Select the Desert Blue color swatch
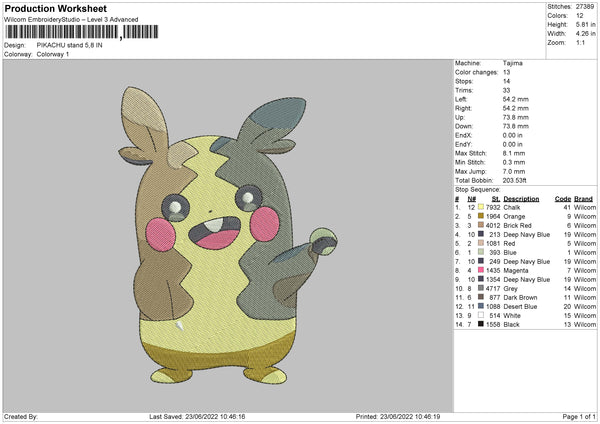The width and height of the screenshot is (600, 424). pyautogui.click(x=481, y=306)
